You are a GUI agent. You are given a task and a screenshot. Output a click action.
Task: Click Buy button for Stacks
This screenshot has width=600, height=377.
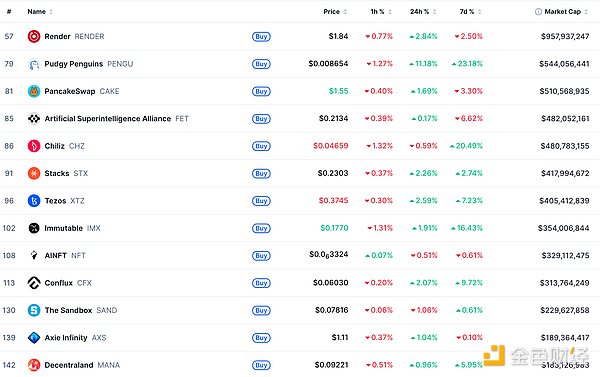click(x=261, y=173)
